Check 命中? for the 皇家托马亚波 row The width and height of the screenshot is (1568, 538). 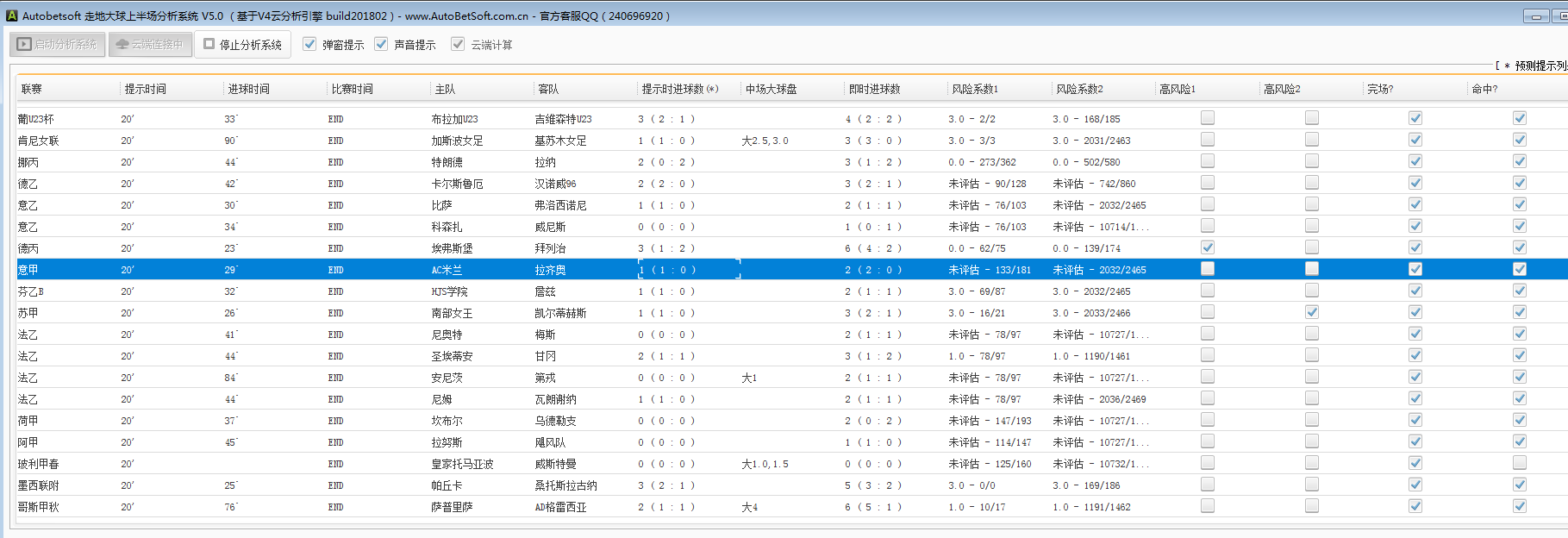[x=1519, y=463]
